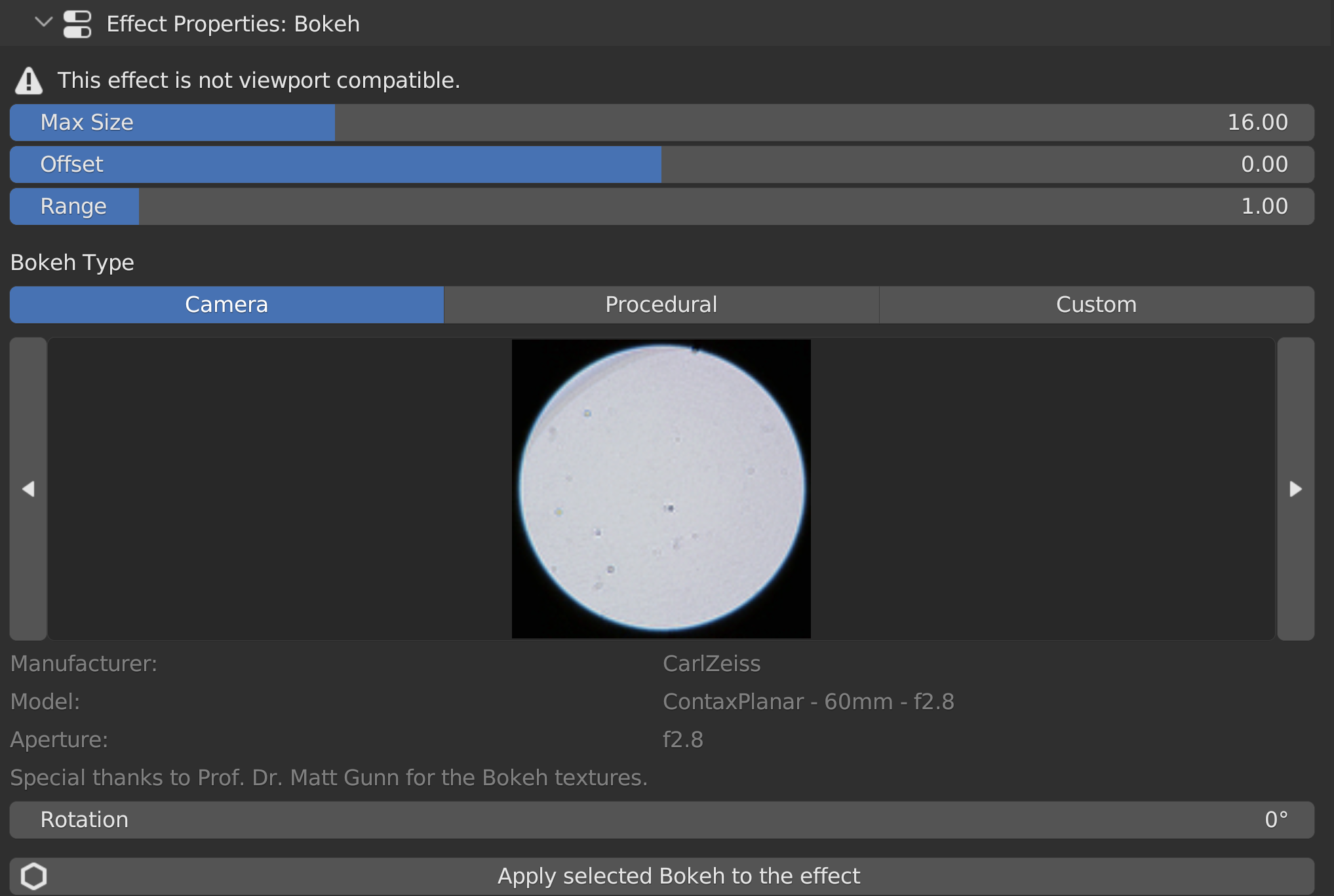The image size is (1334, 896).
Task: Click the left arrow to browse previous bokeh texture
Action: tap(28, 488)
